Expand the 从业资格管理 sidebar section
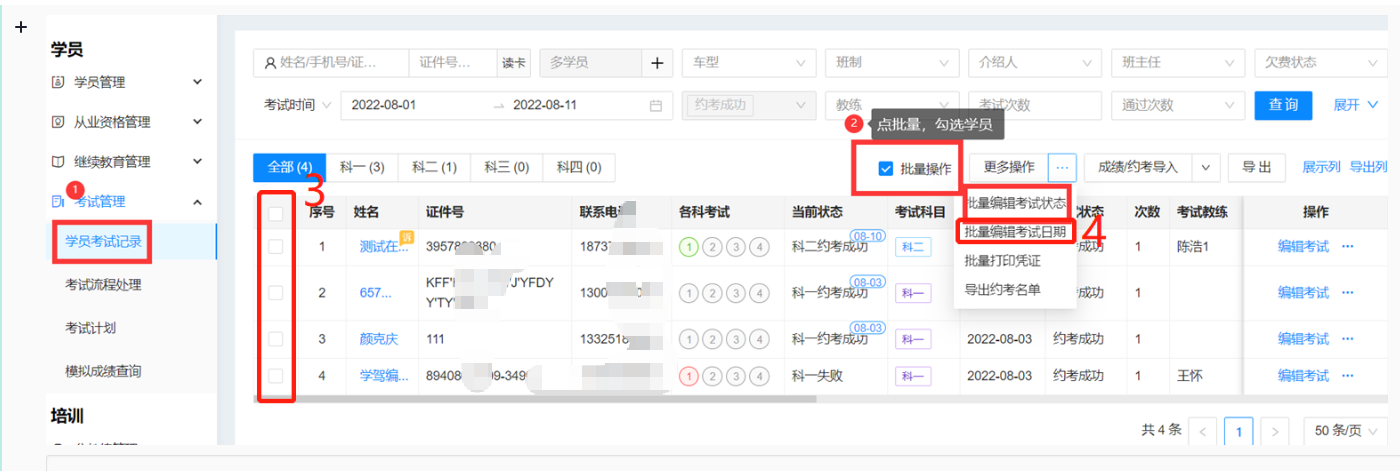 (197, 122)
